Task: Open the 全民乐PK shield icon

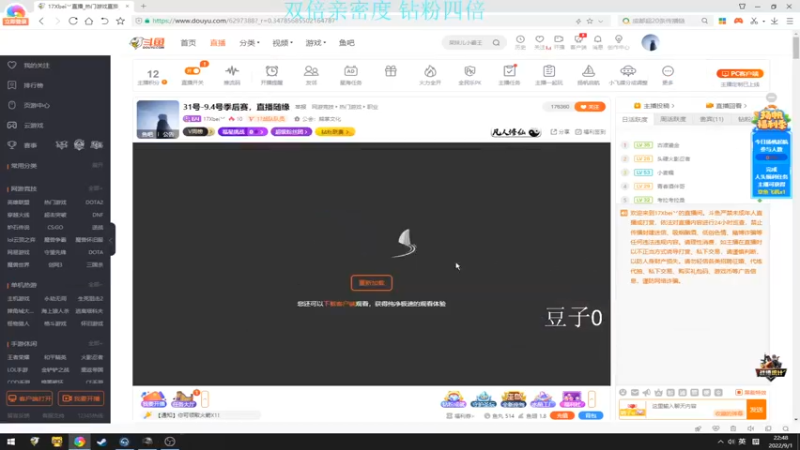Action: point(470,71)
